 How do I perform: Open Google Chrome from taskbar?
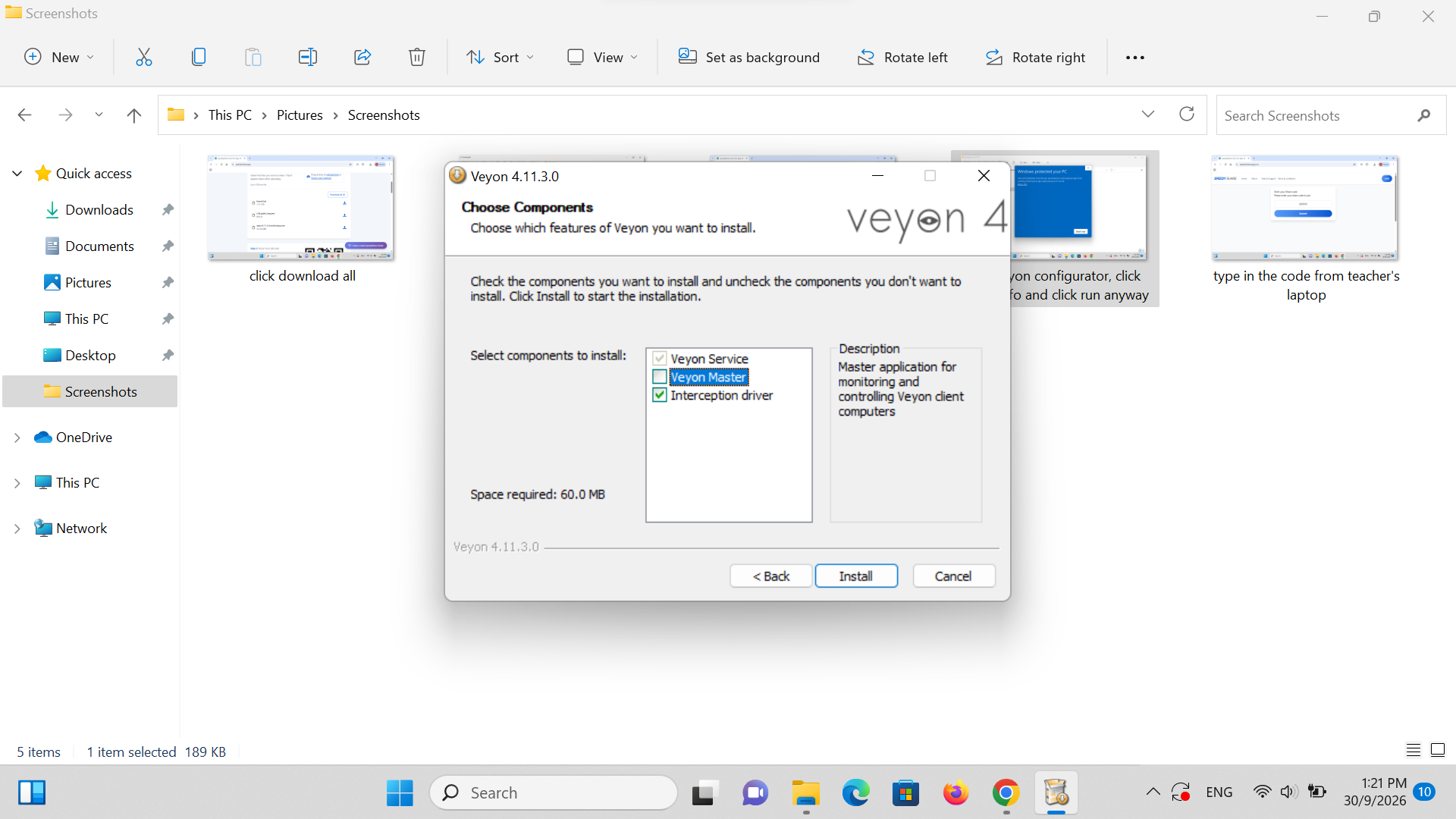tap(1006, 793)
